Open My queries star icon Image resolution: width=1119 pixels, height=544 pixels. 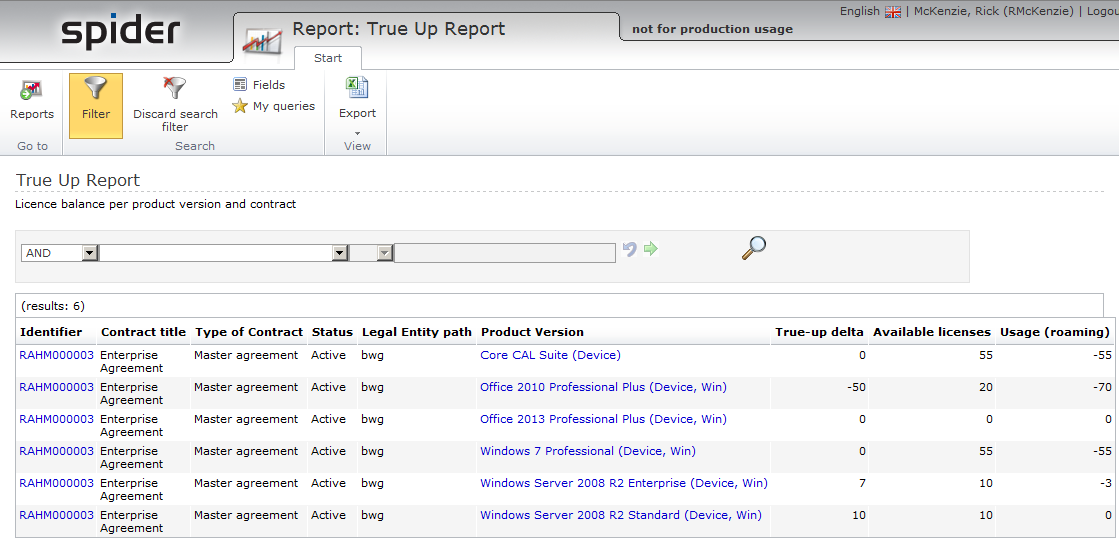(x=240, y=106)
